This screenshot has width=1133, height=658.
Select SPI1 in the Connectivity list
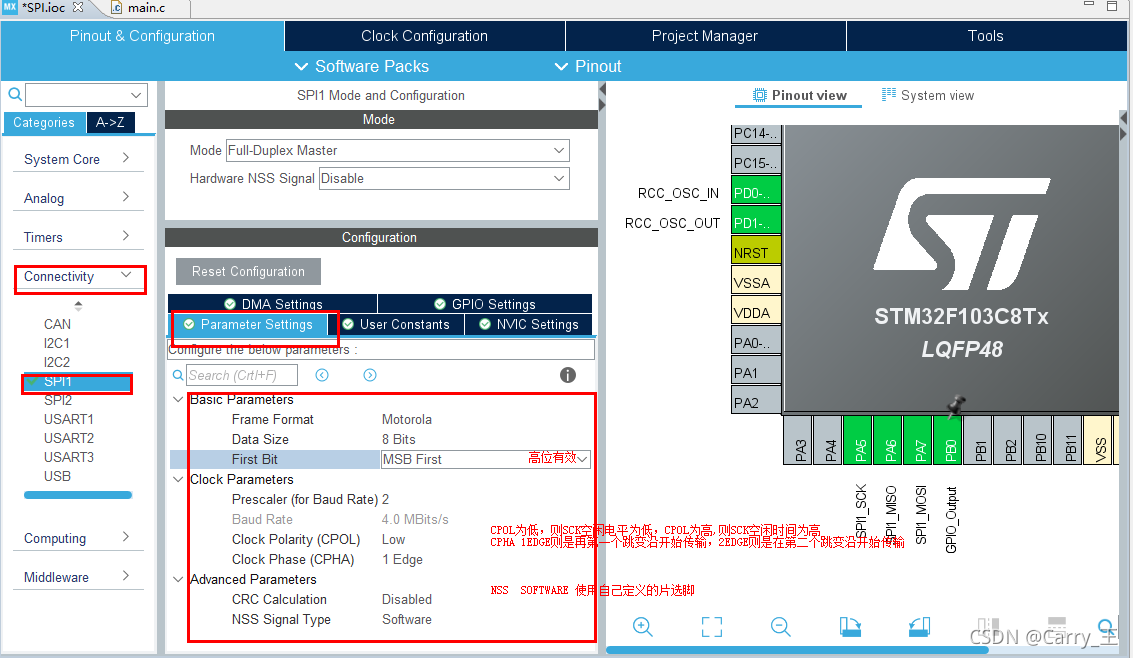pyautogui.click(x=77, y=381)
